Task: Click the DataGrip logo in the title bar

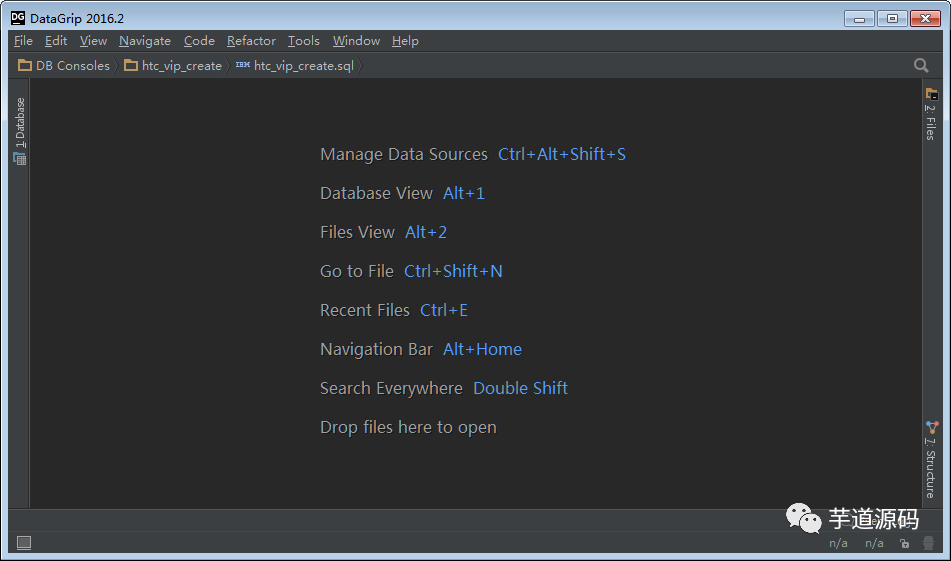Action: 18,17
